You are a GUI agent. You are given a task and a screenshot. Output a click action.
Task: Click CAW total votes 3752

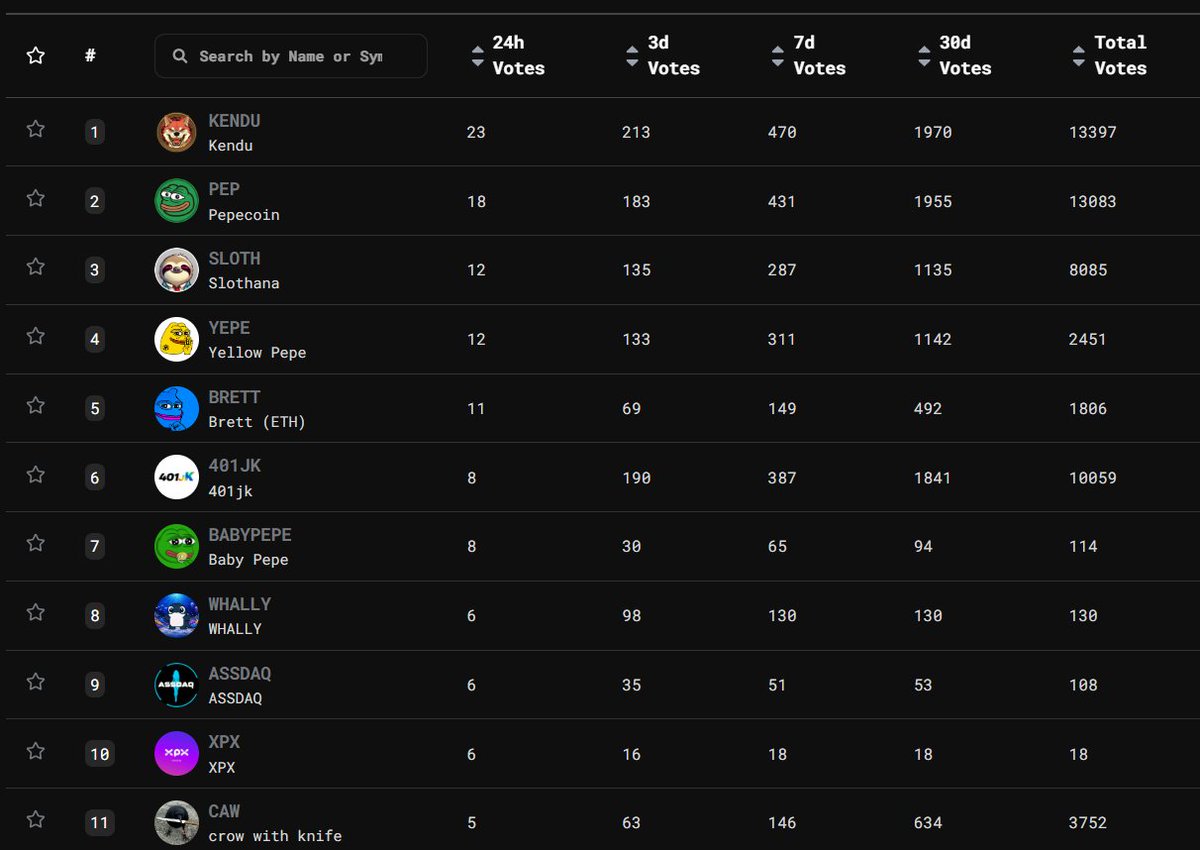tap(1087, 823)
